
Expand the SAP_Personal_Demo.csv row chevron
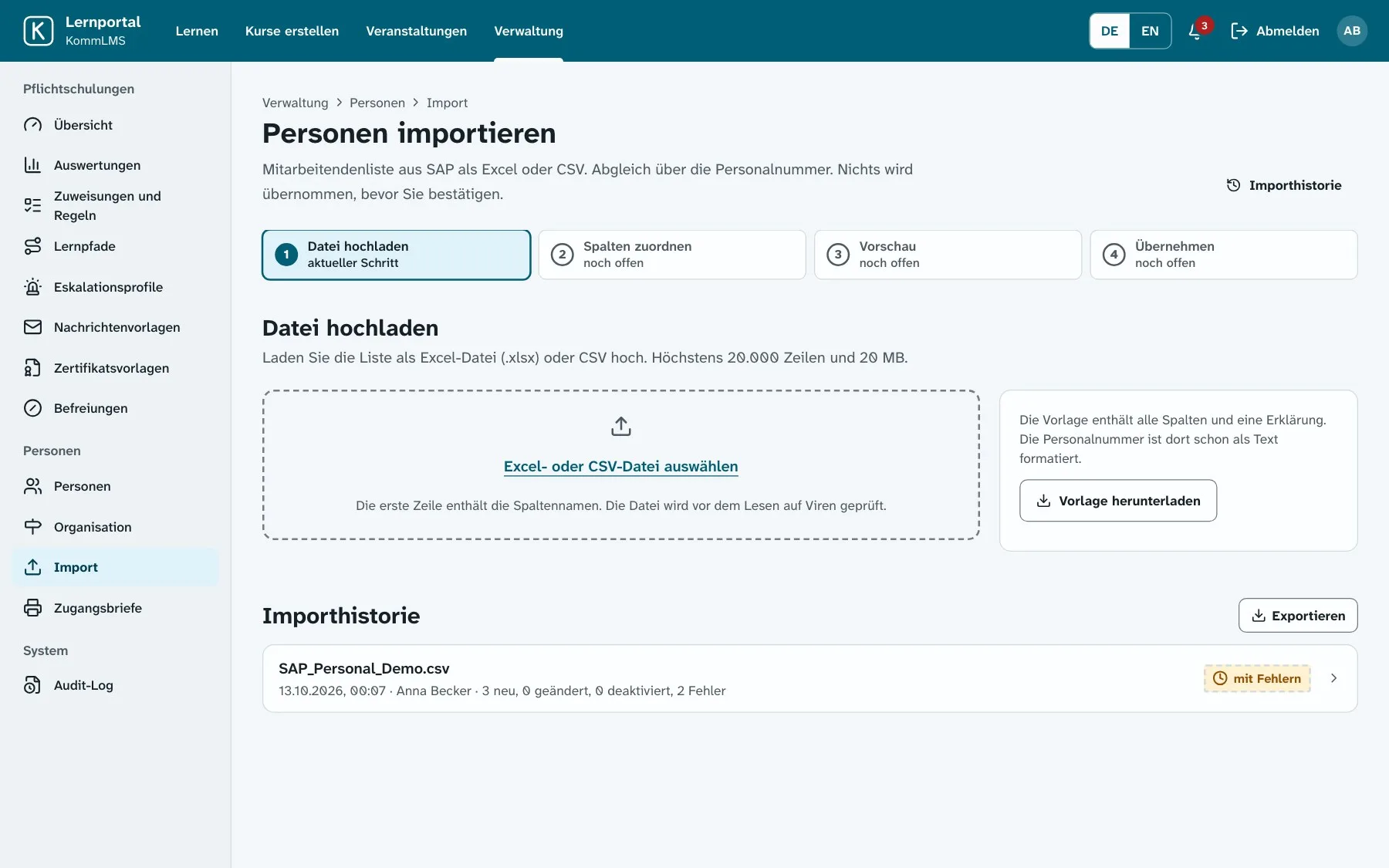[1333, 678]
